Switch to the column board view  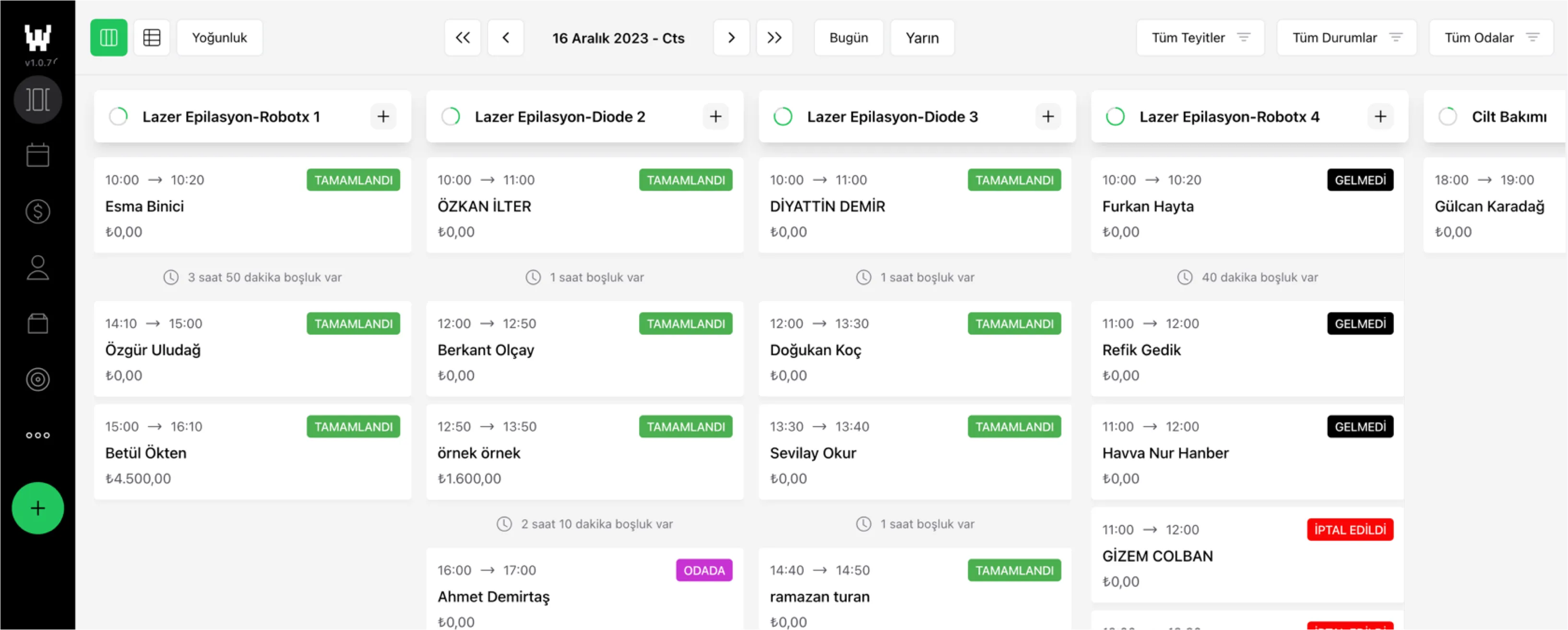[108, 38]
